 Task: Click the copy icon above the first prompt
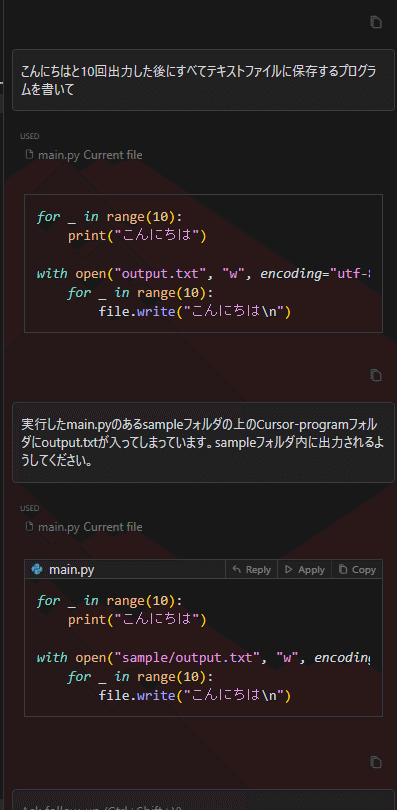coord(376,22)
